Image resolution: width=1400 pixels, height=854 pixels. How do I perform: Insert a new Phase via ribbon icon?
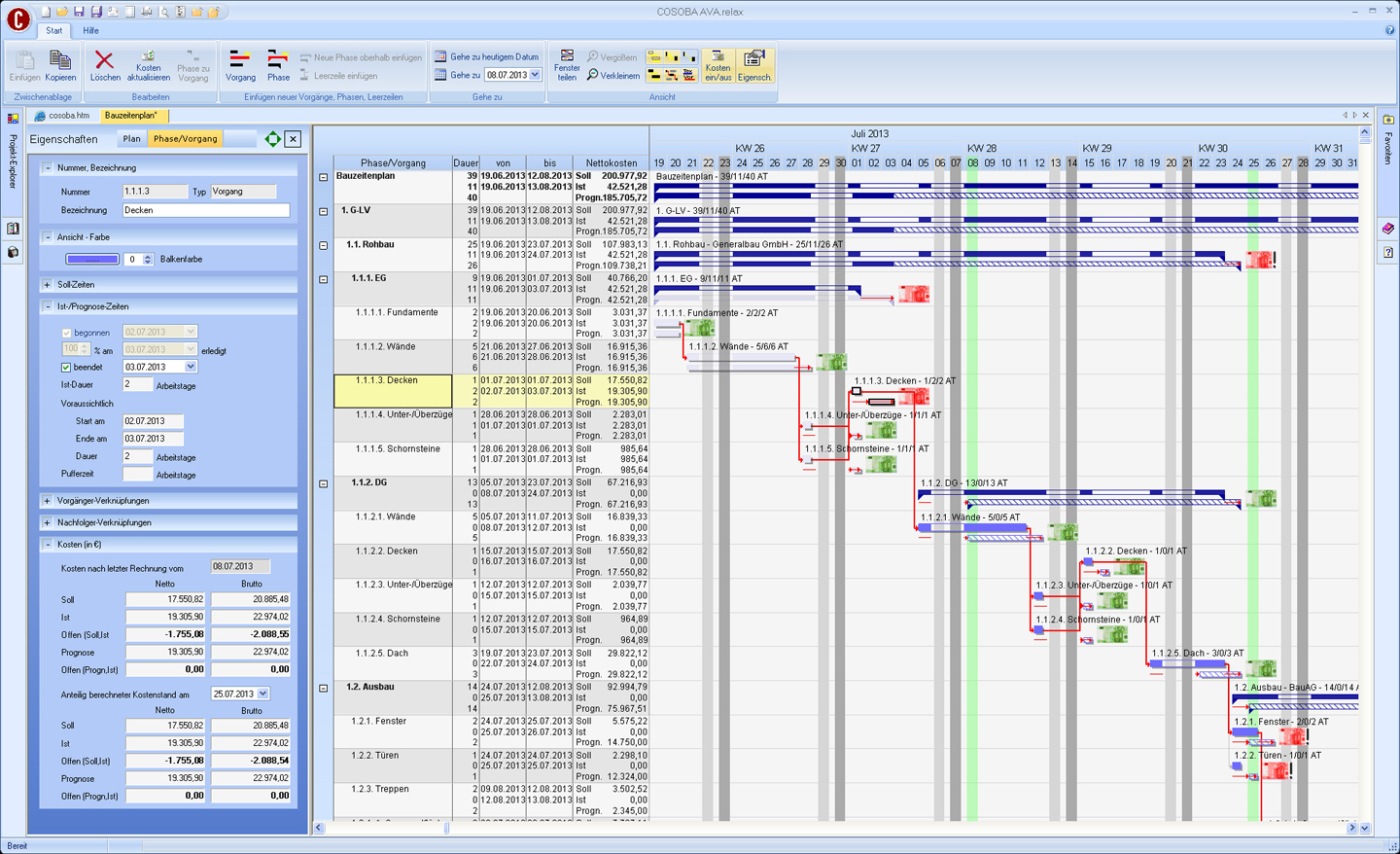tap(278, 64)
